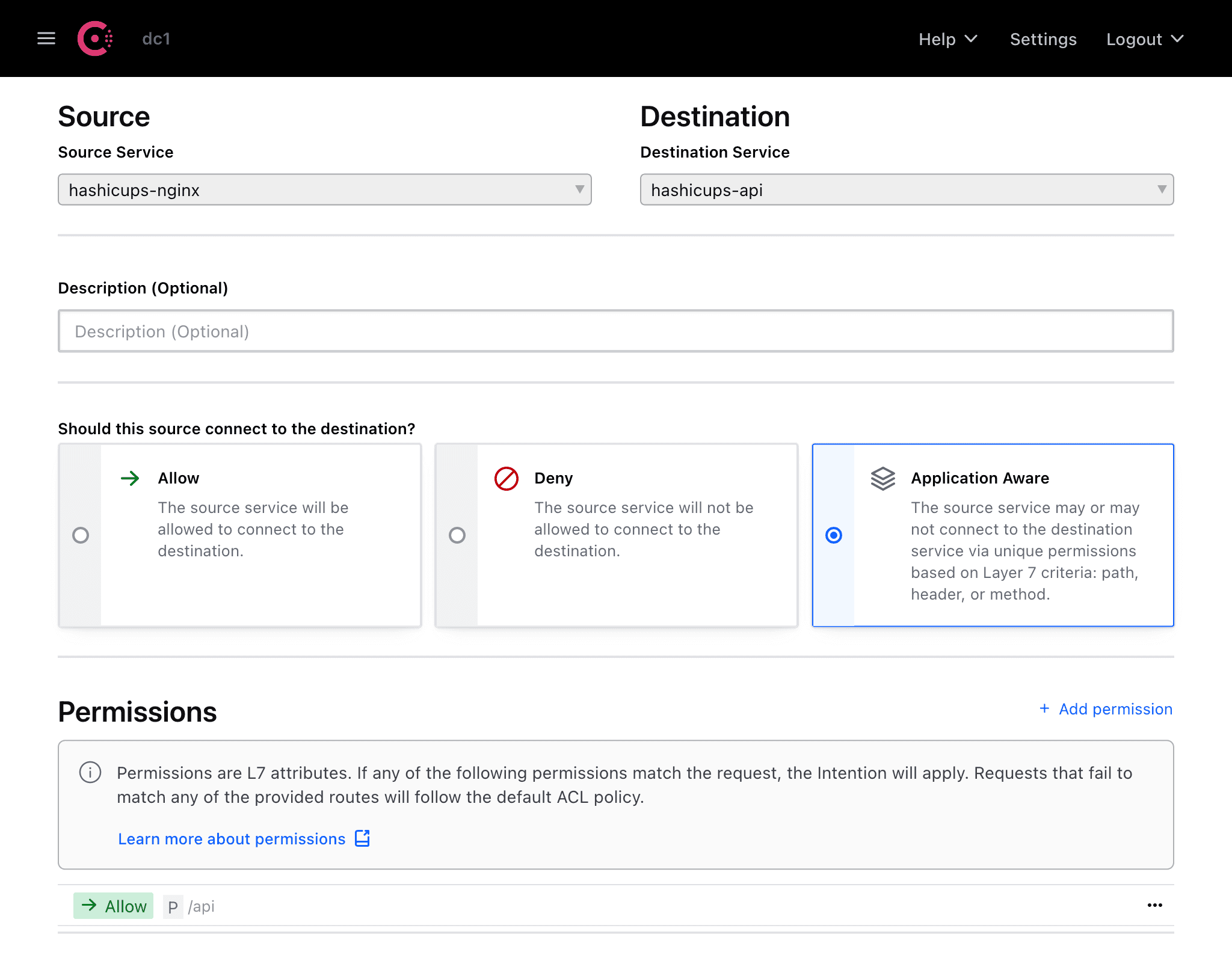
Task: Click the external link icon beside Learn more
Action: pyautogui.click(x=362, y=838)
